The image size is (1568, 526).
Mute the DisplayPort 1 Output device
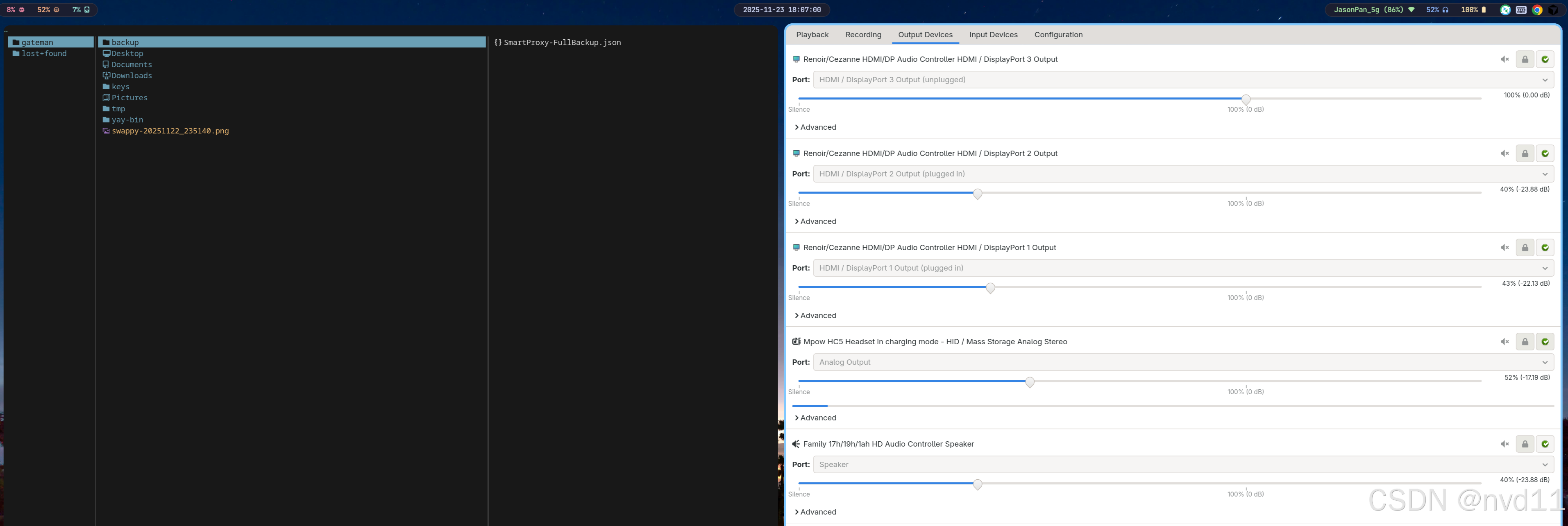[x=1504, y=248]
